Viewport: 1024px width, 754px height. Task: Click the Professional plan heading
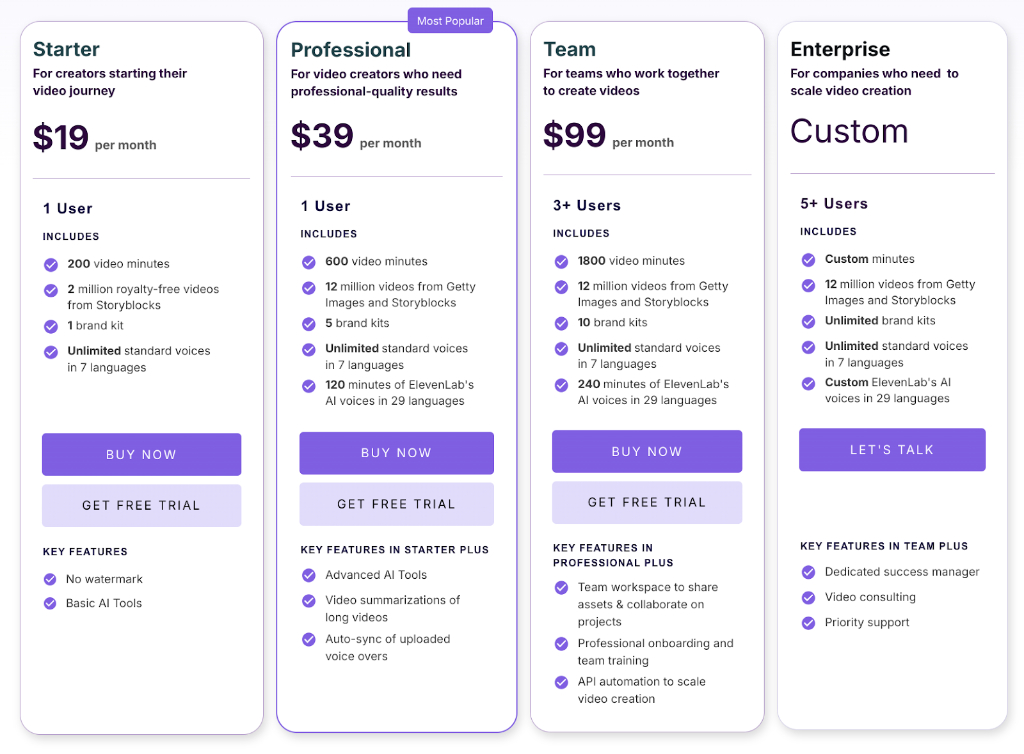click(x=351, y=49)
